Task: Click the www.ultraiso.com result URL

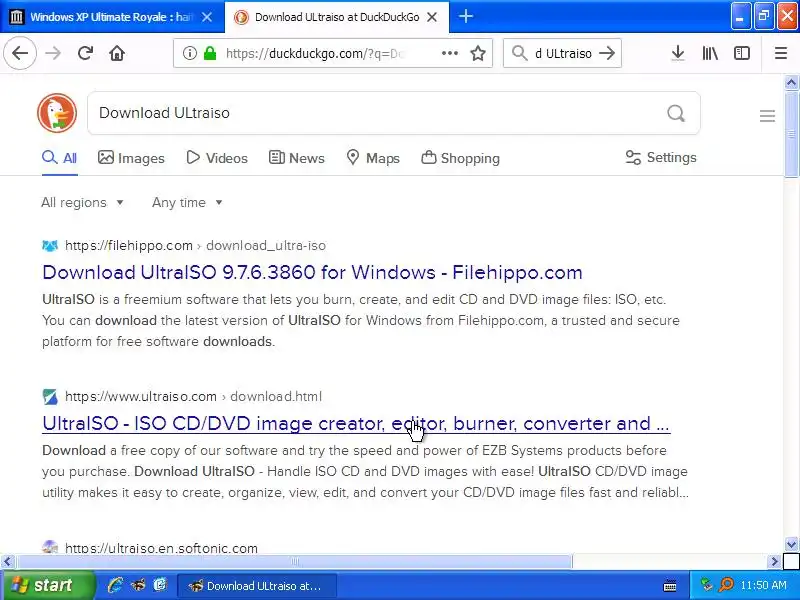Action: coord(193,396)
